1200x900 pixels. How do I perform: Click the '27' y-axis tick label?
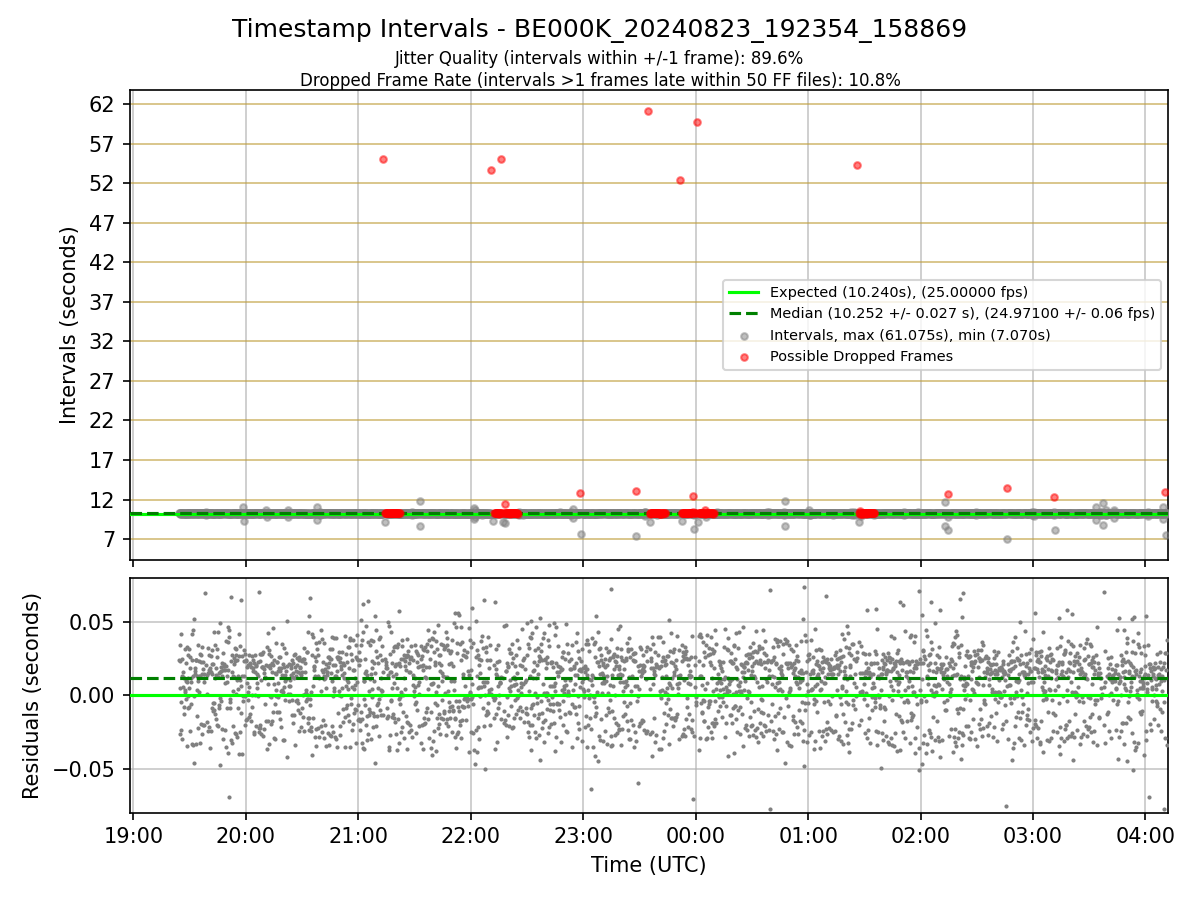pos(103,381)
